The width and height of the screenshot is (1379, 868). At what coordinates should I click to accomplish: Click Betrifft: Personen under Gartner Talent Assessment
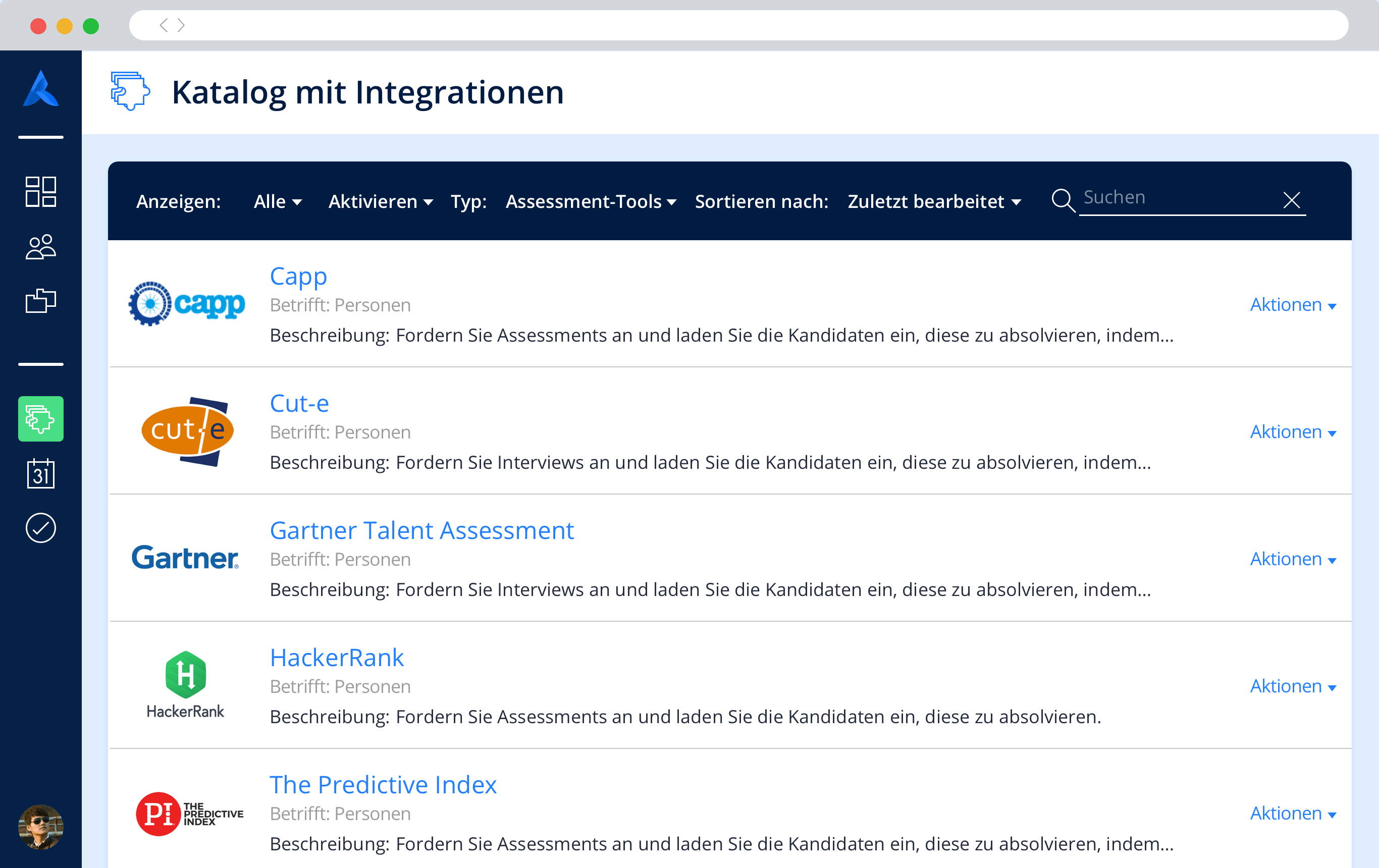pyautogui.click(x=340, y=559)
